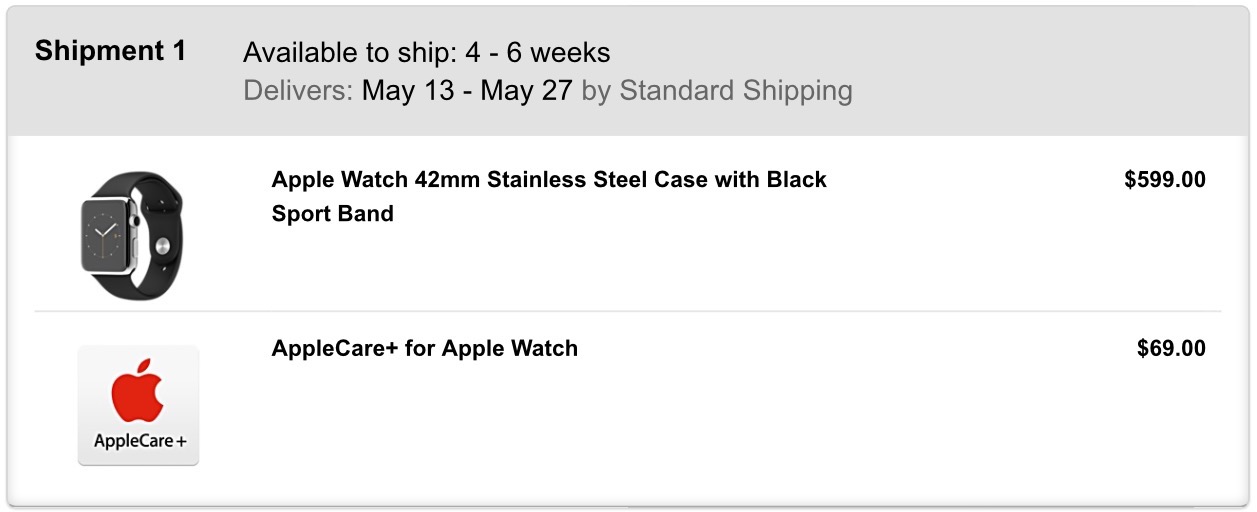Click the by Standard Shipping text
The image size is (1257, 512).
pyautogui.click(x=717, y=91)
